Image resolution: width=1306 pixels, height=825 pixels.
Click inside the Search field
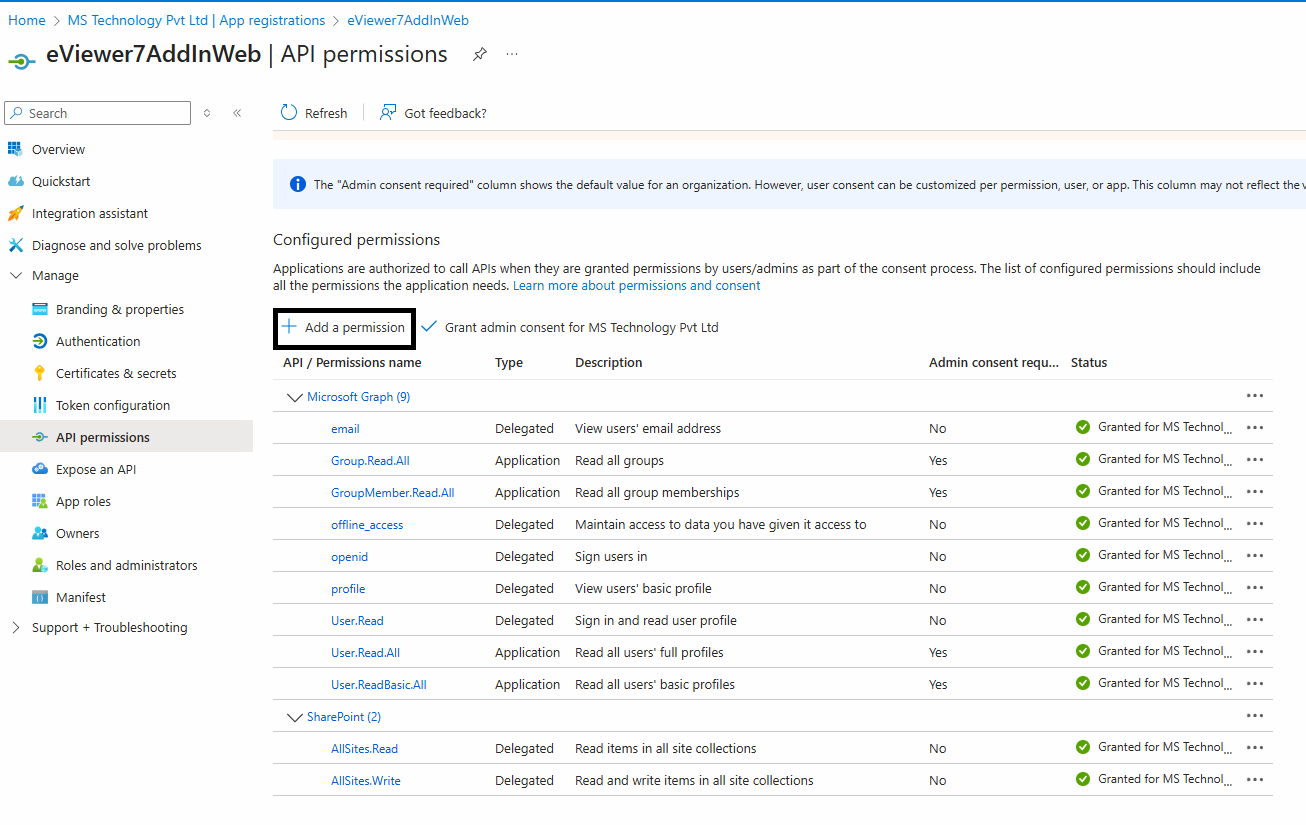pyautogui.click(x=97, y=112)
